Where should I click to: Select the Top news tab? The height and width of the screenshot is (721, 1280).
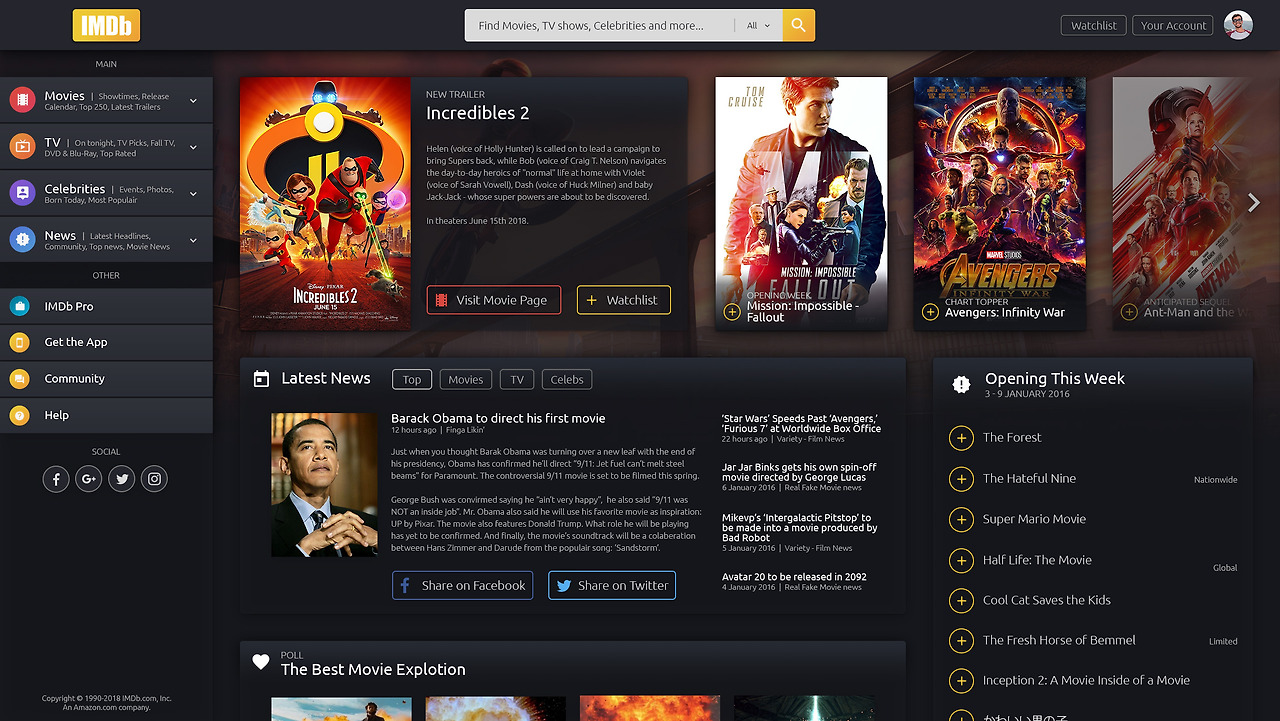(x=412, y=379)
